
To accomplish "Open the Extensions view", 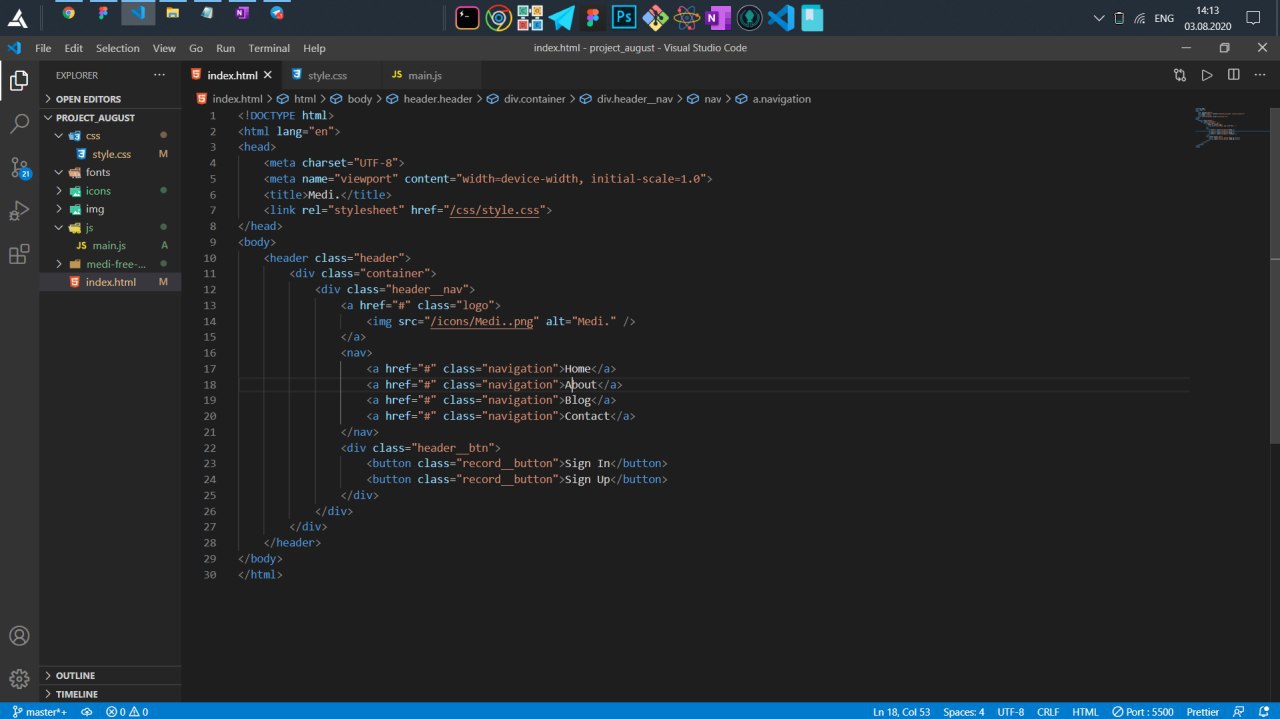I will coord(19,254).
